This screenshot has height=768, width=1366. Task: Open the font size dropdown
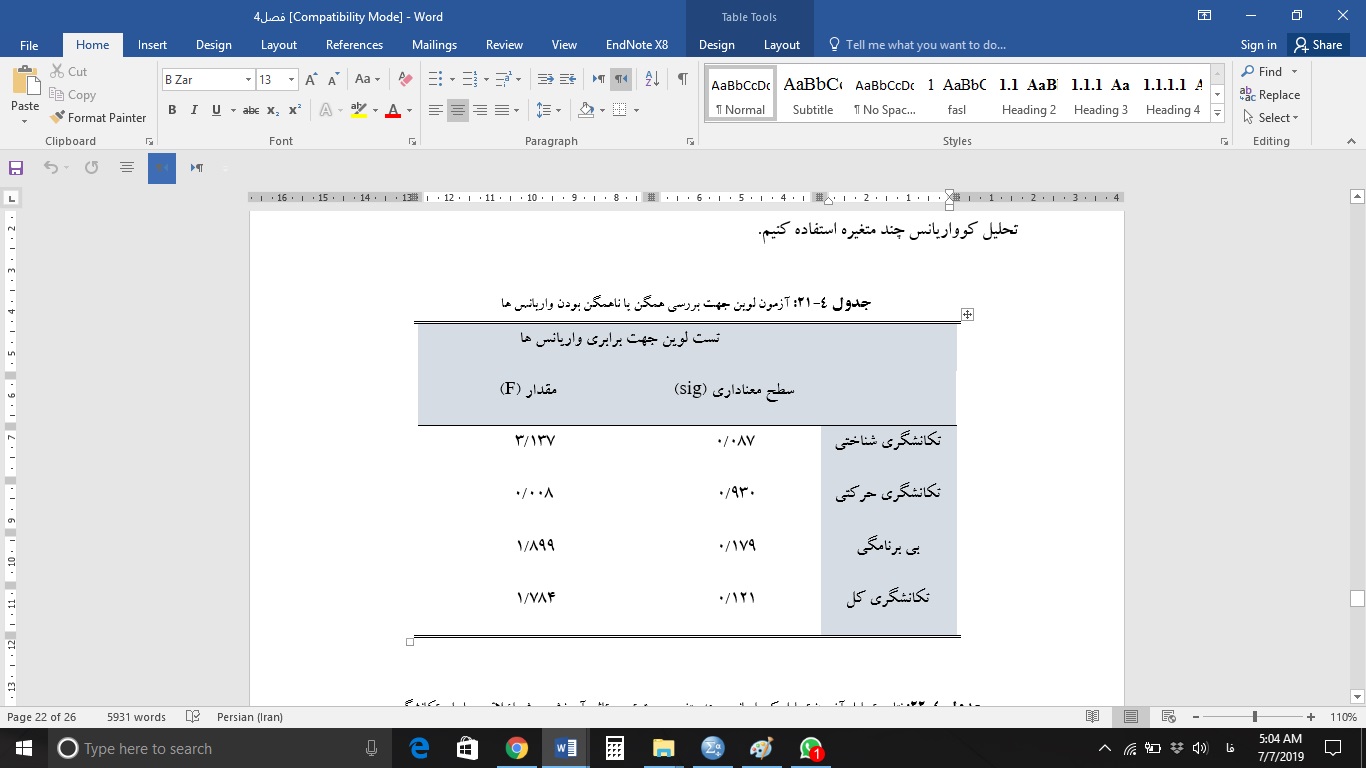click(x=291, y=78)
